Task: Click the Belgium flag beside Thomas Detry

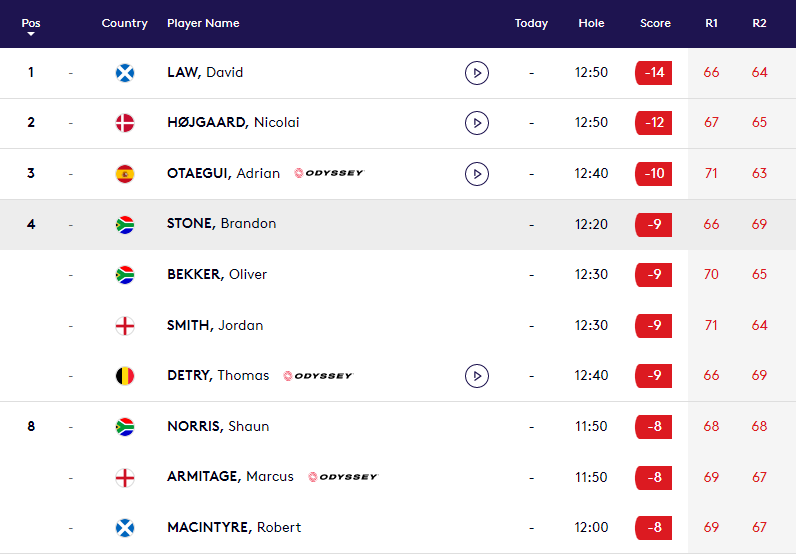Action: (x=125, y=376)
